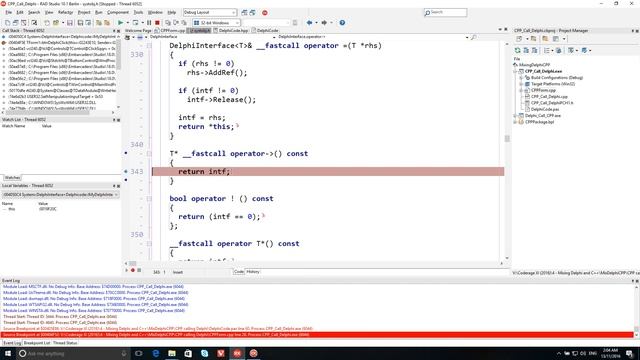The height and width of the screenshot is (360, 640).
Task: Stop the debugging session with red square
Action: 157,23
